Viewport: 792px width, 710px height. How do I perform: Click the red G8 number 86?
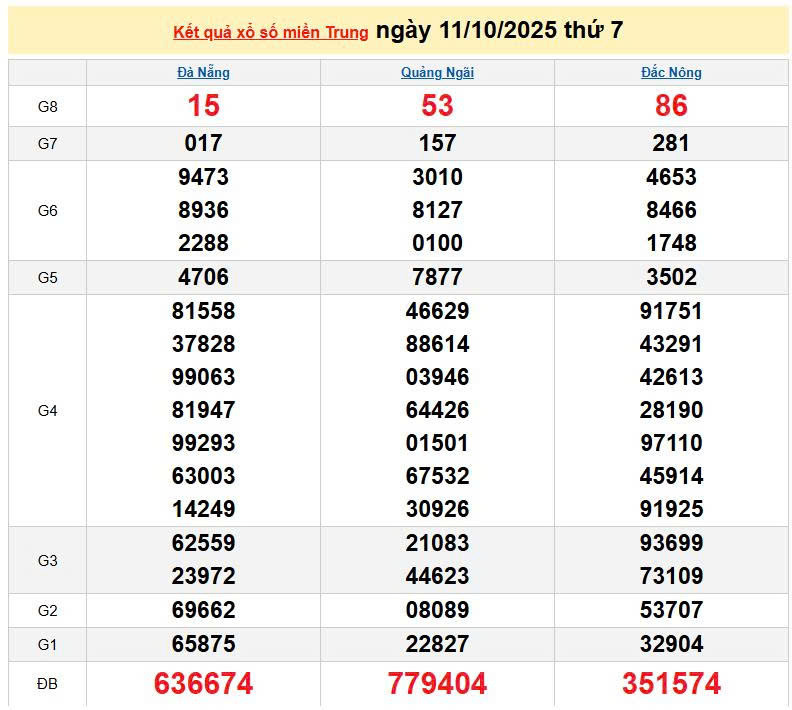coord(671,106)
